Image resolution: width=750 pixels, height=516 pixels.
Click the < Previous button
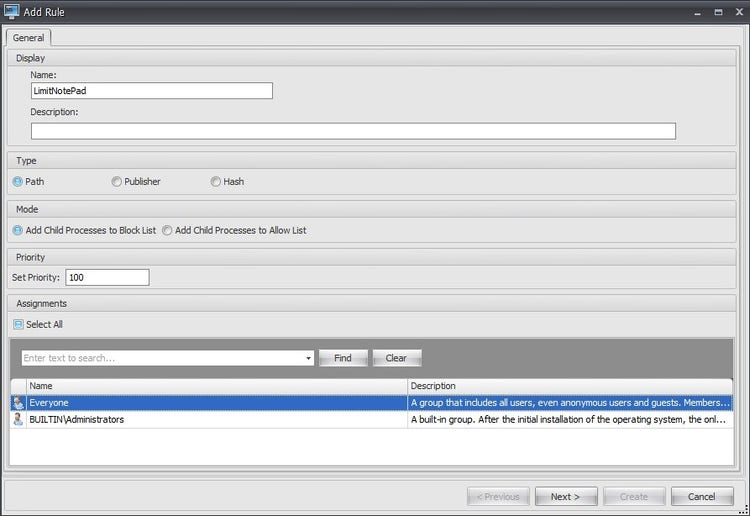[x=498, y=496]
